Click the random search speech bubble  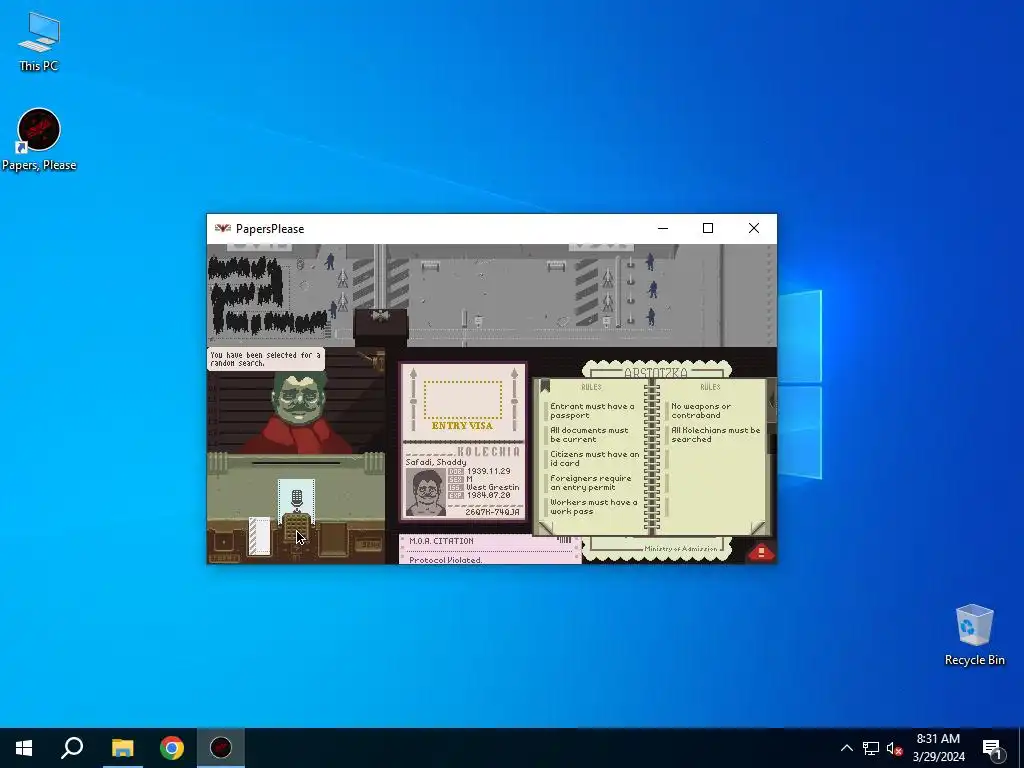[265, 359]
